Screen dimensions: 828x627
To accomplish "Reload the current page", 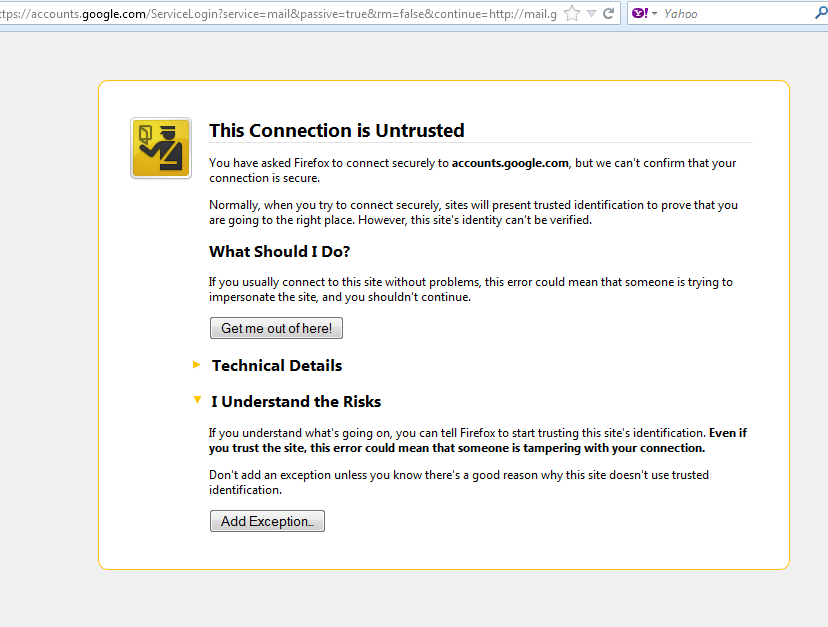I will tap(608, 13).
